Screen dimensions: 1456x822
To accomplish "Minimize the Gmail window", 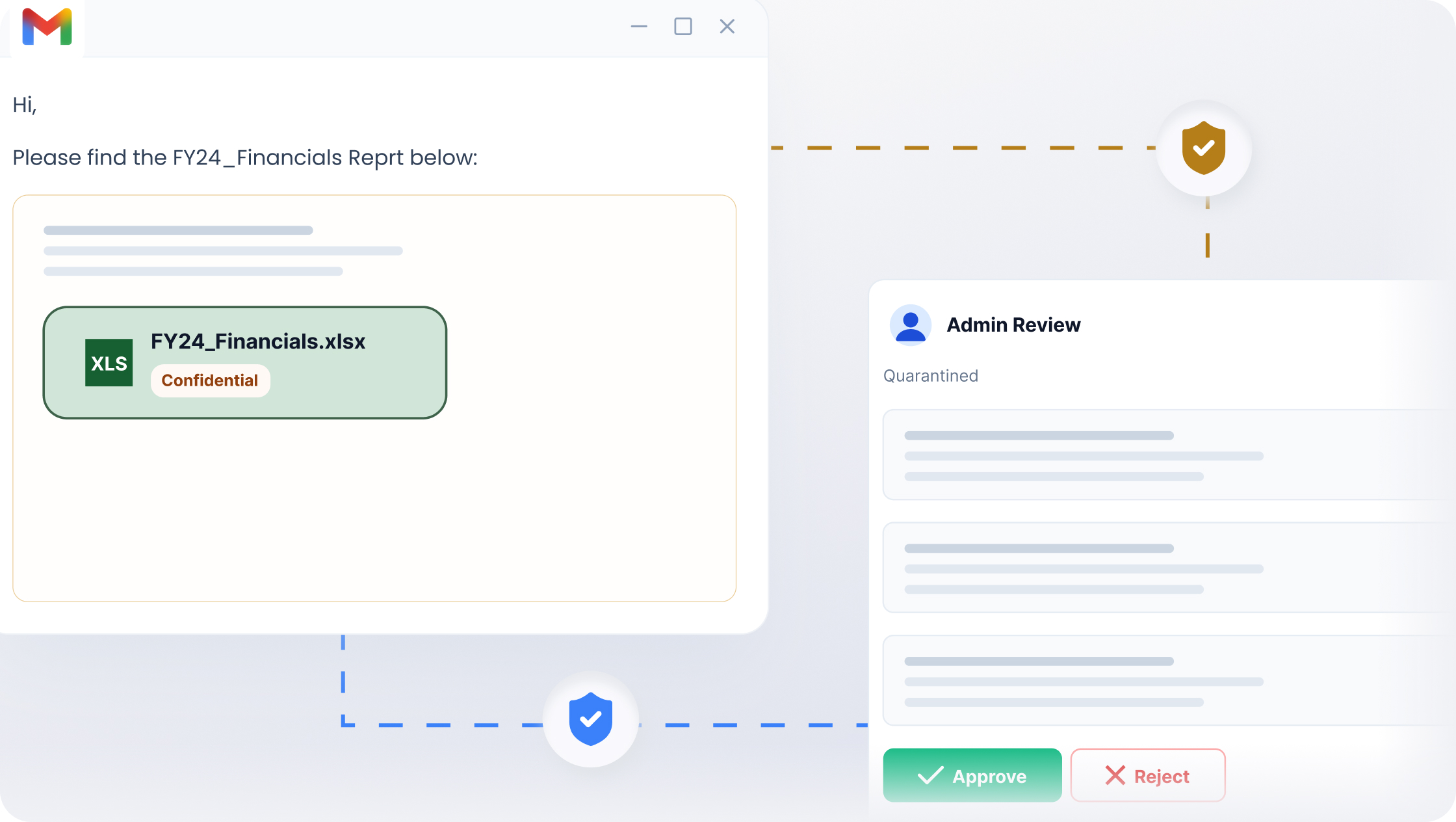I will coord(639,27).
